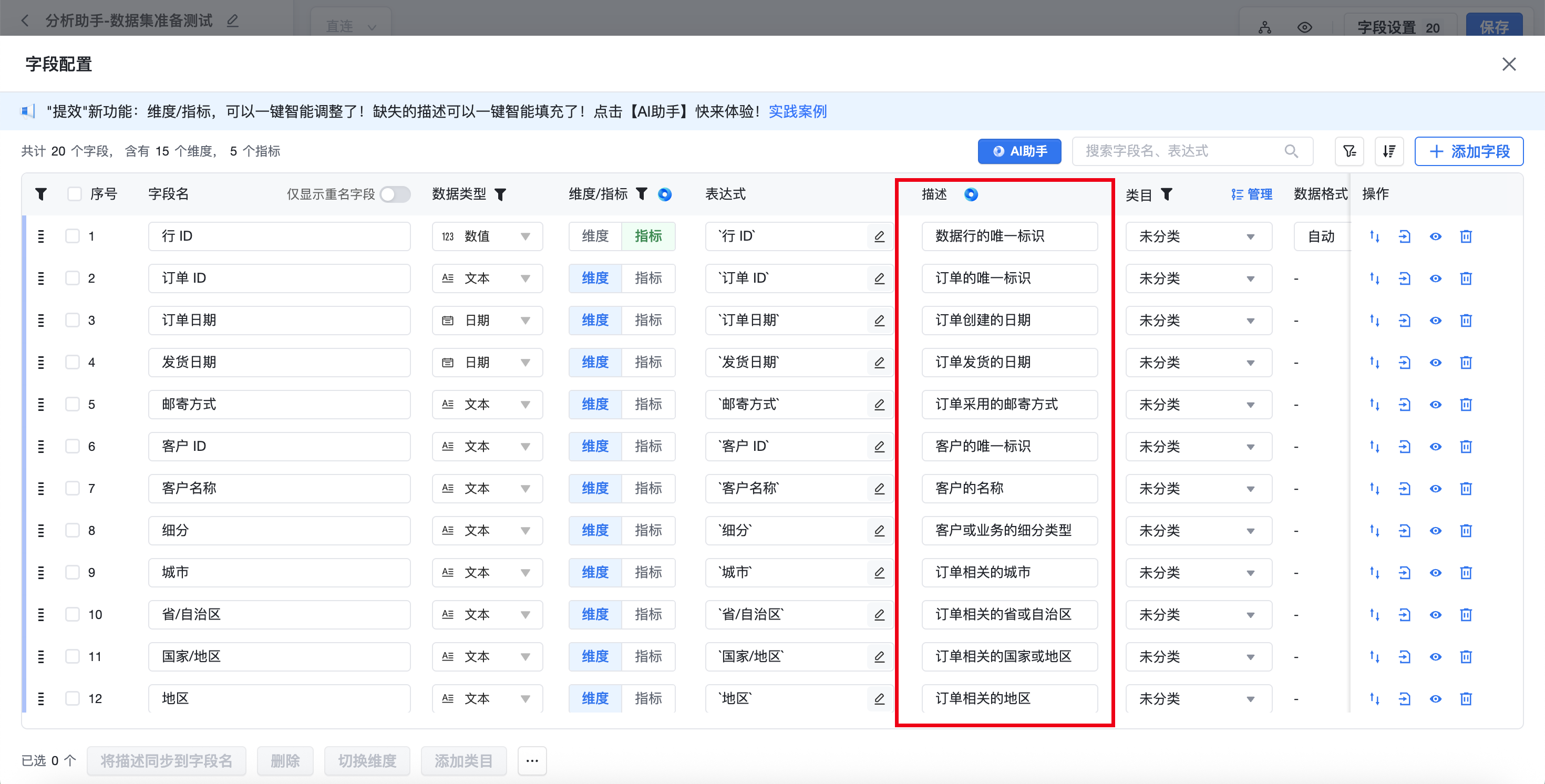Select 维度 for 客户 ID row

[595, 446]
